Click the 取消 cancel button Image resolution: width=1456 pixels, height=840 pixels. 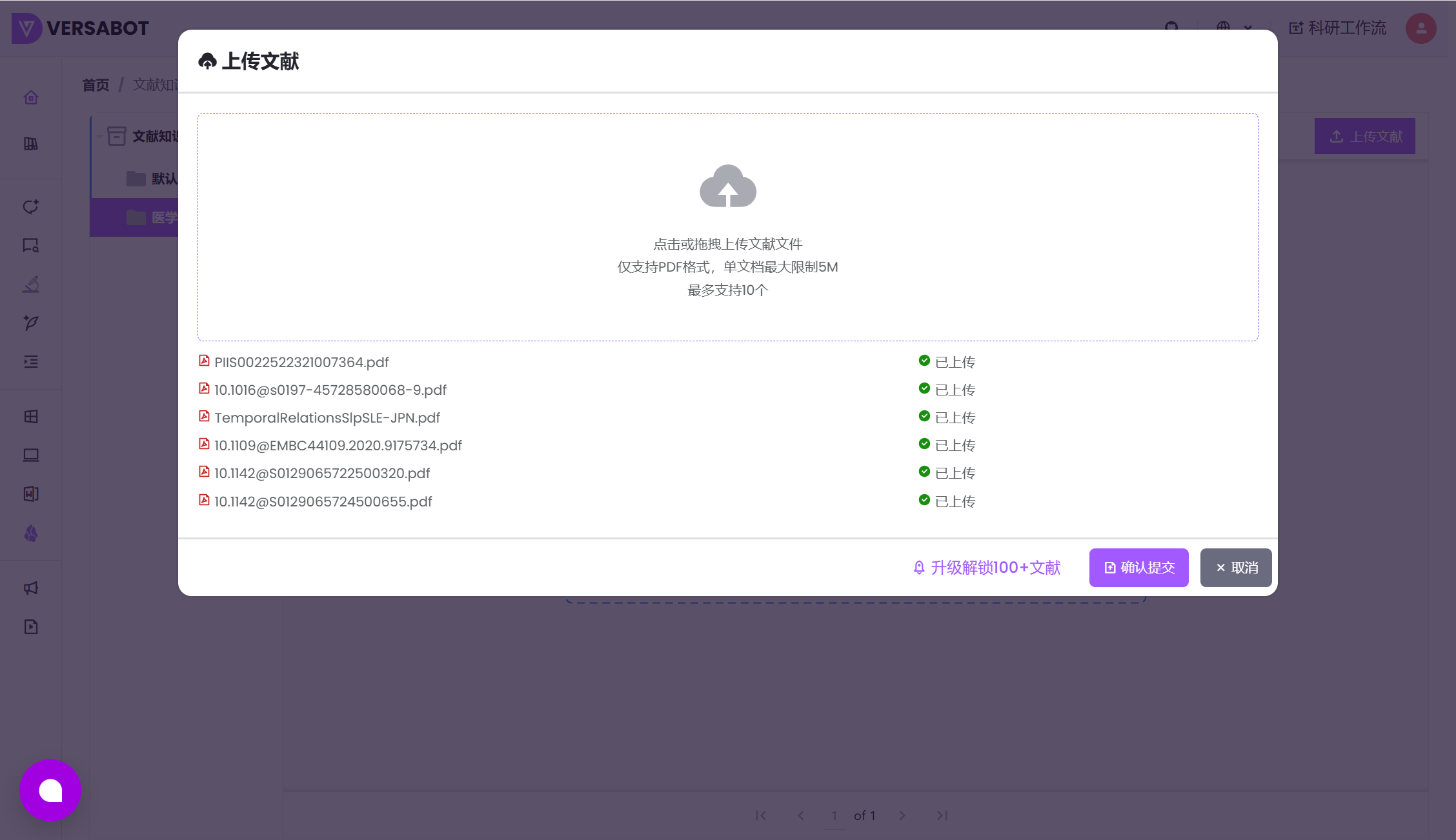pyautogui.click(x=1235, y=568)
